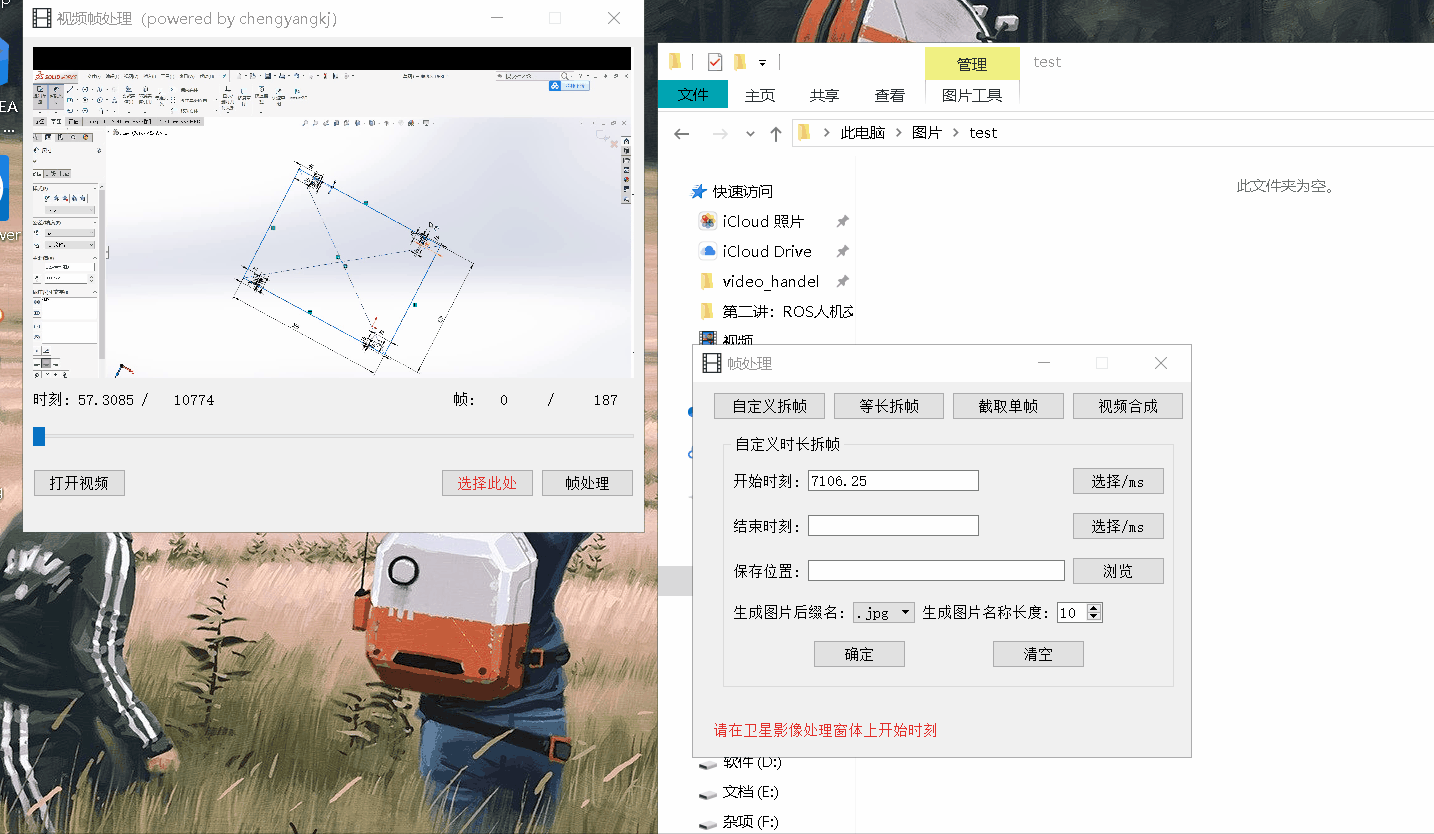Open video_handel in Explorer sidebar
Viewport: 1434px width, 834px height.
point(771,281)
